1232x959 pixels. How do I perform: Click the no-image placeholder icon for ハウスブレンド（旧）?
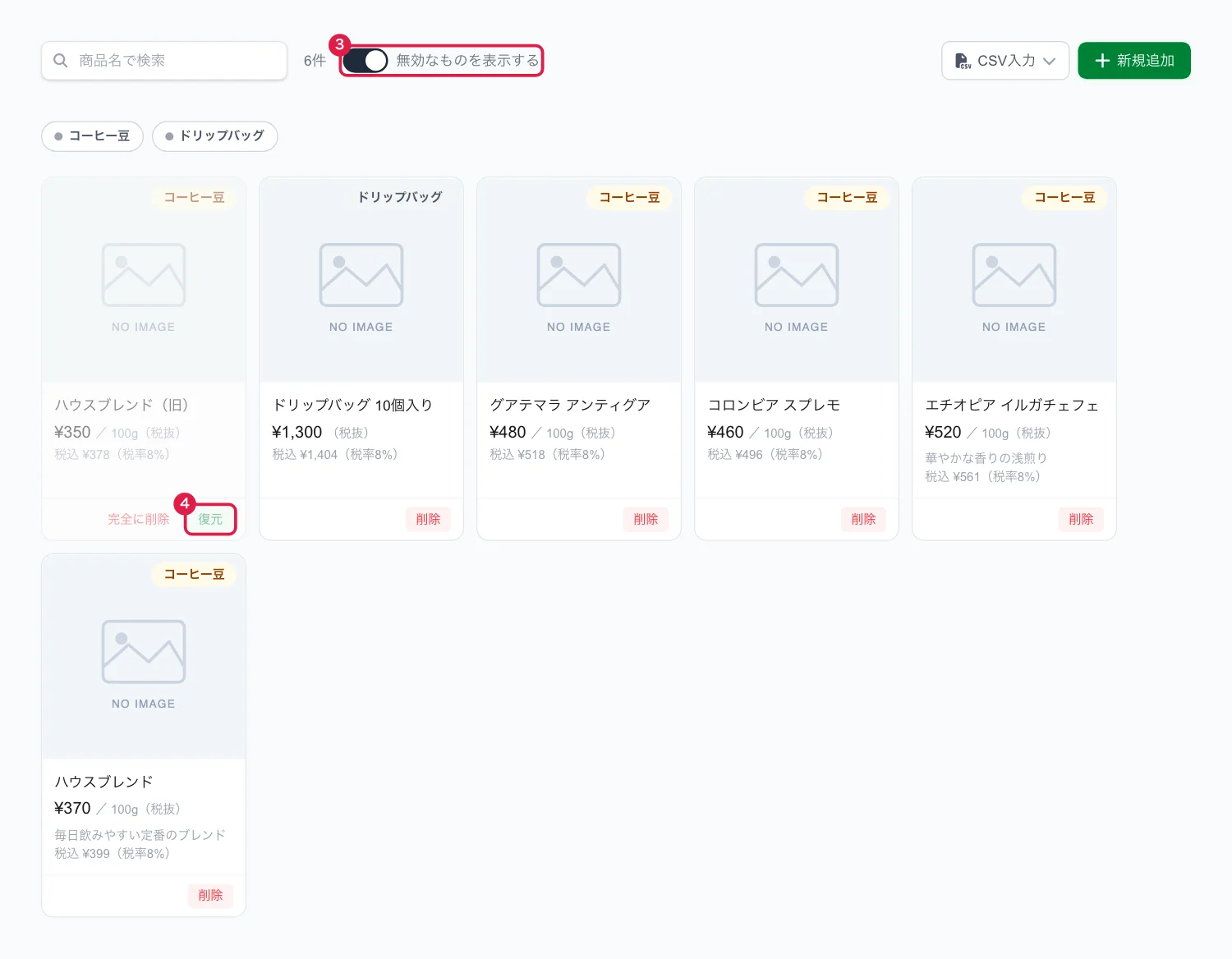tap(144, 275)
